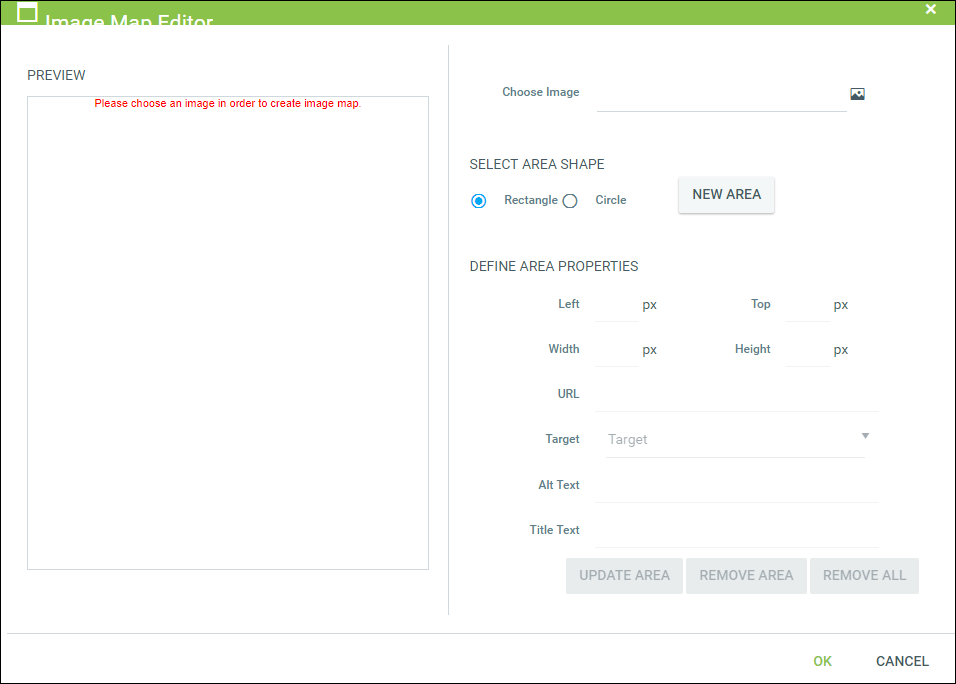956x684 pixels.
Task: Click the Alt Text input field
Action: [x=737, y=486]
